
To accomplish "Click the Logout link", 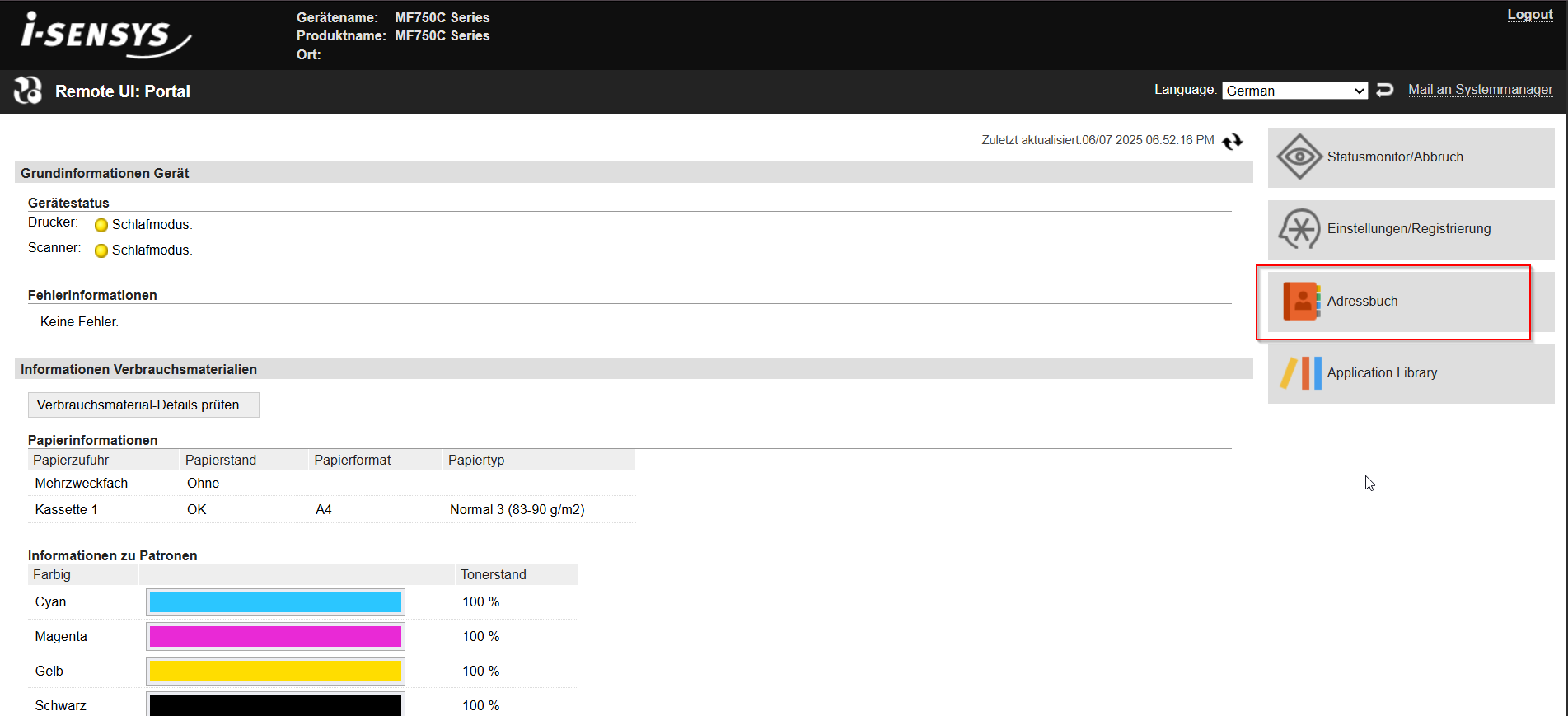I will (1529, 15).
